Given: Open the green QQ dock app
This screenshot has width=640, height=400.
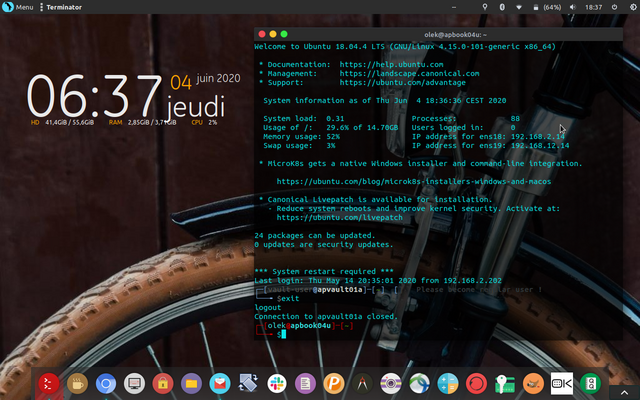Looking at the screenshot, I should point(590,384).
